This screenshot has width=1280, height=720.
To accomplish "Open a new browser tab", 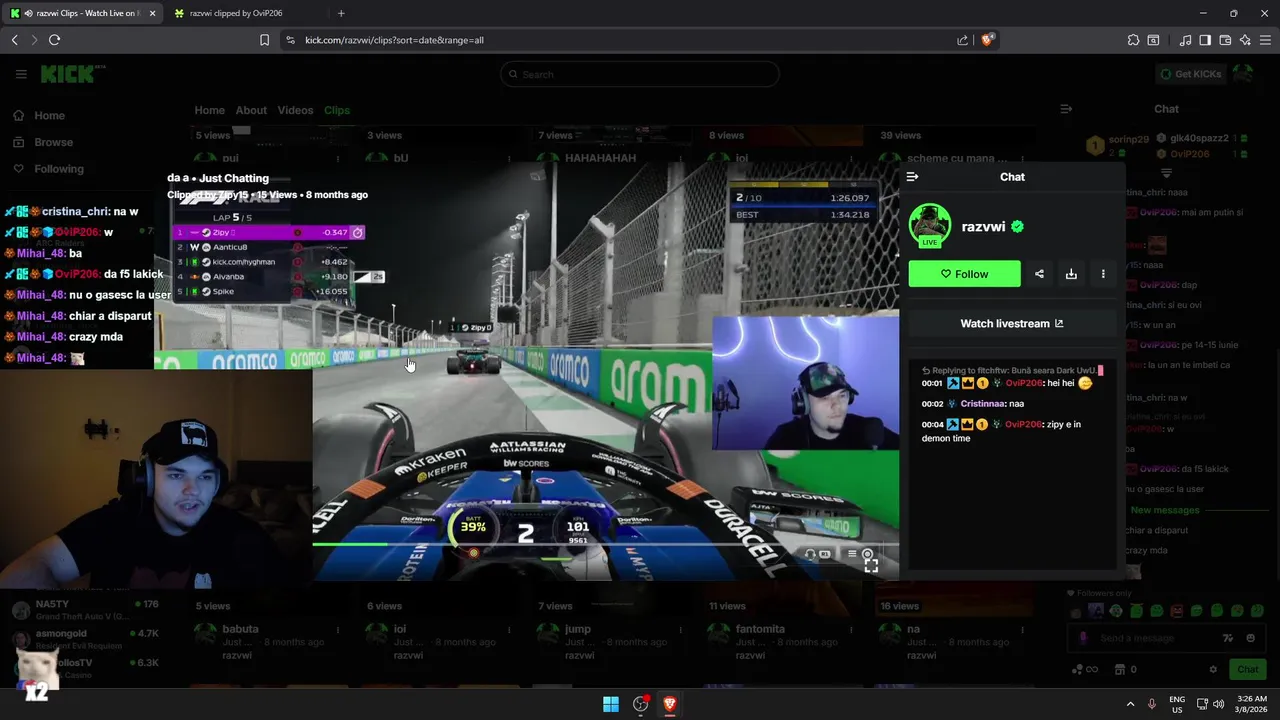I will pyautogui.click(x=341, y=13).
